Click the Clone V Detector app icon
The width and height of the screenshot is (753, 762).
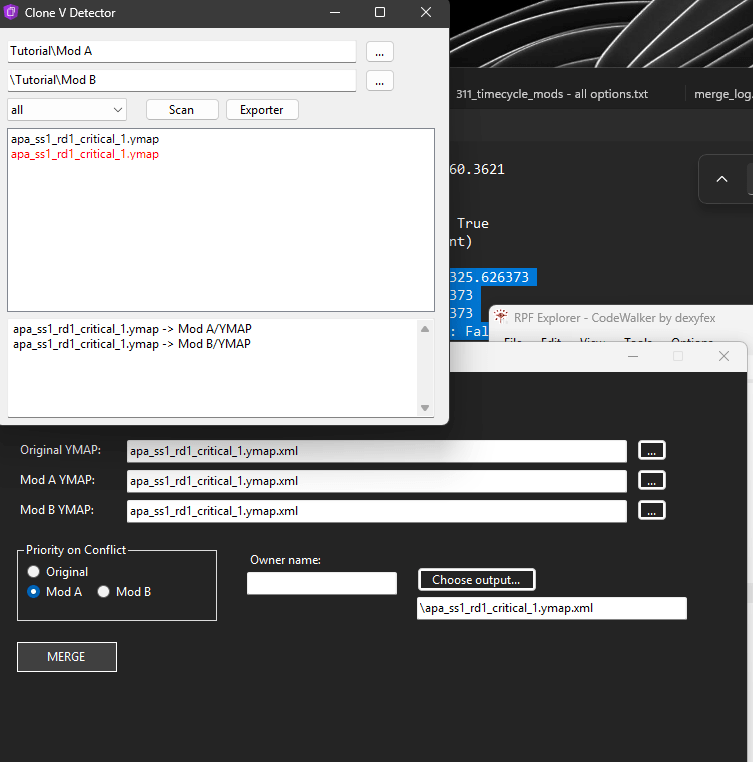pos(12,13)
